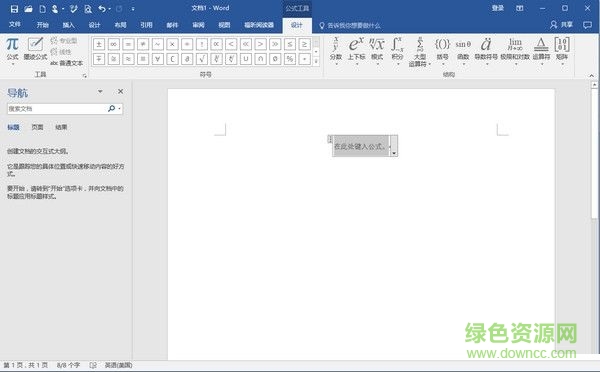Switch to the 福昕阅读器 tab
Viewport: 600px width, 372px height.
tap(259, 25)
